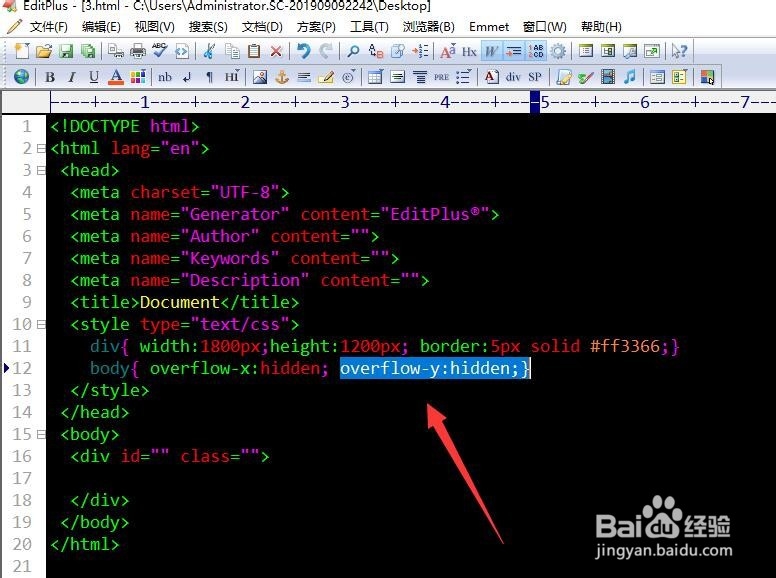Insert SP span tag button
This screenshot has height=578, width=776.
535,77
